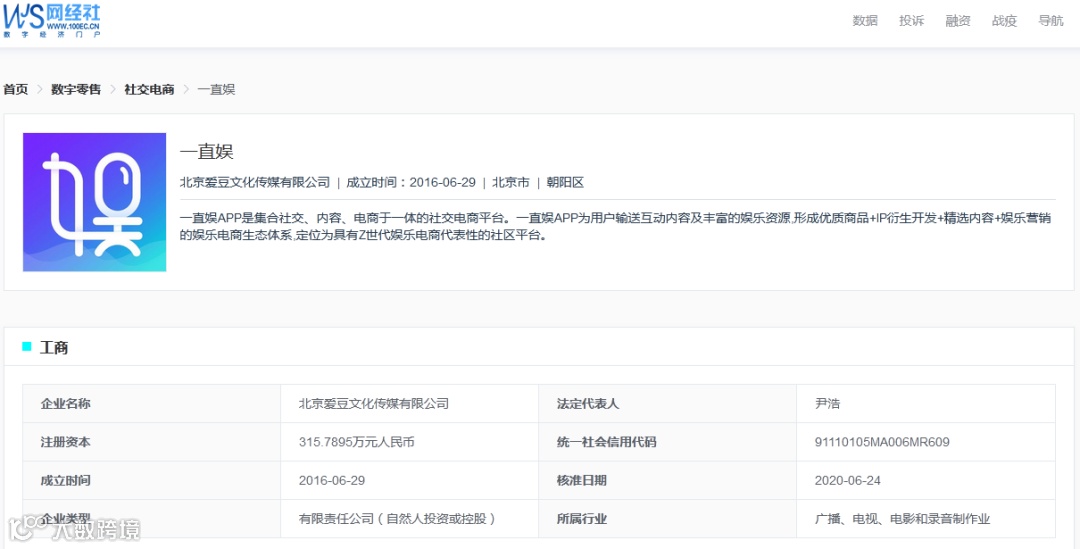Image resolution: width=1080 pixels, height=549 pixels.
Task: Click the 所属行业 label cell
Action: click(x=667, y=519)
